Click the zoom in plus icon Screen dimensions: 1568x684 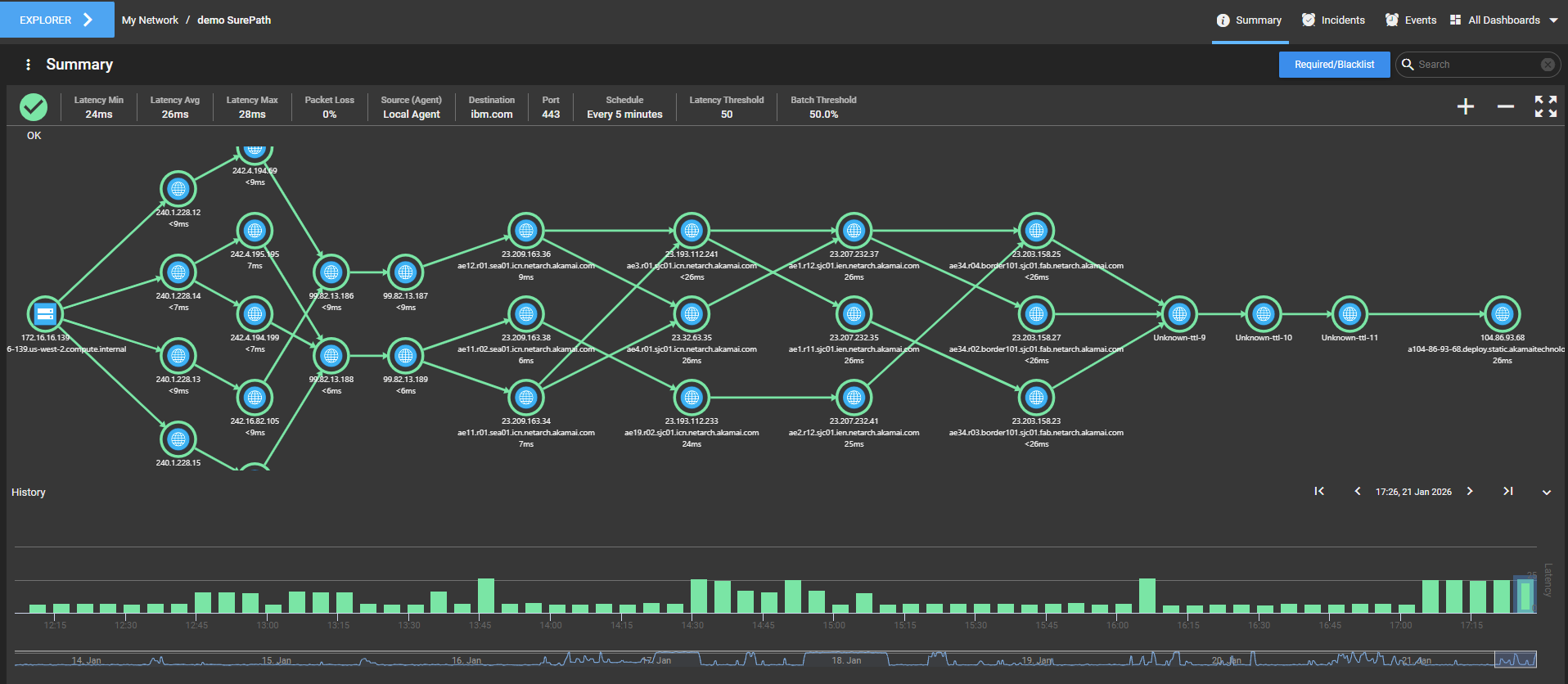(x=1466, y=106)
